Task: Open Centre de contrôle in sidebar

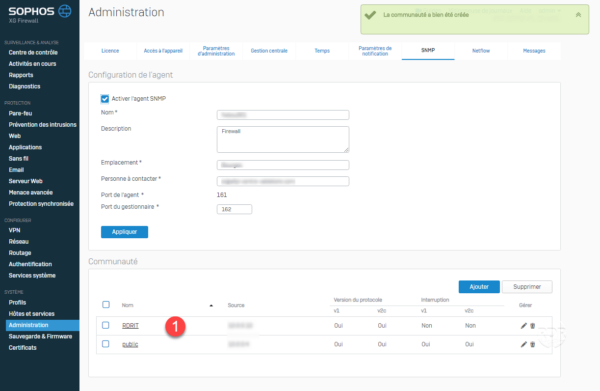Action: 33,52
